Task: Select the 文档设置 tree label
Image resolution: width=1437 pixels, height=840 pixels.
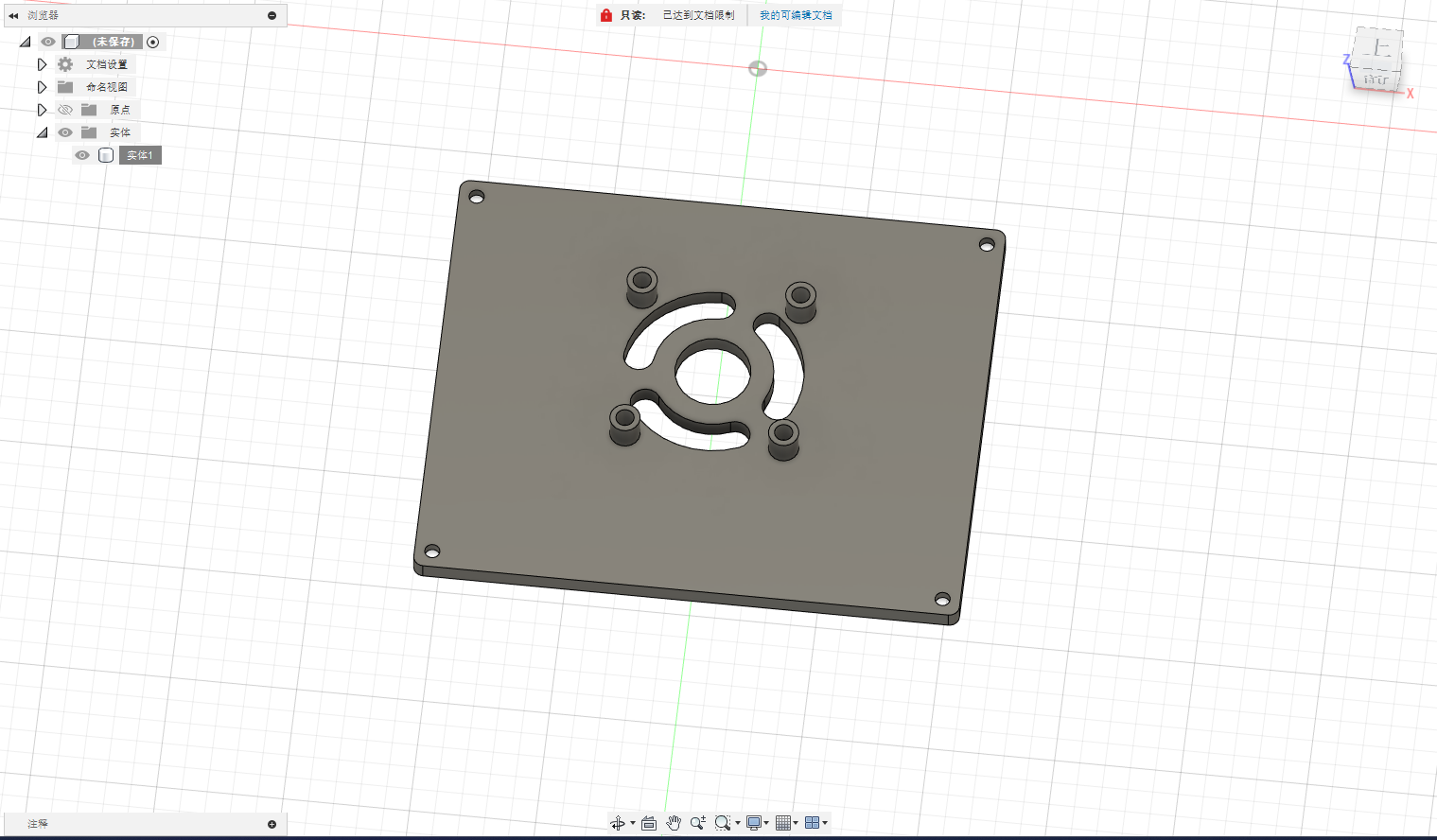Action: pos(107,64)
